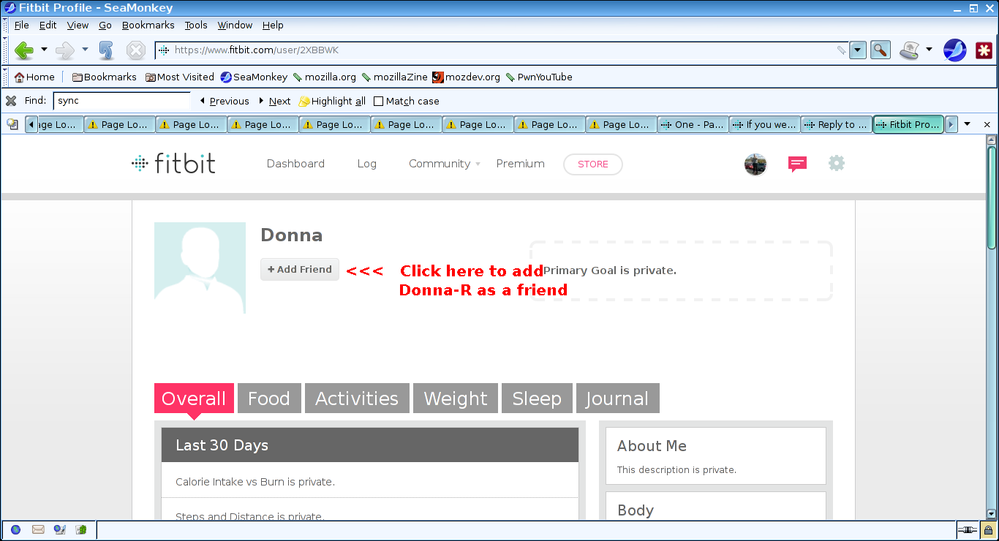Open the Edit menu
999x541 pixels.
pos(48,25)
